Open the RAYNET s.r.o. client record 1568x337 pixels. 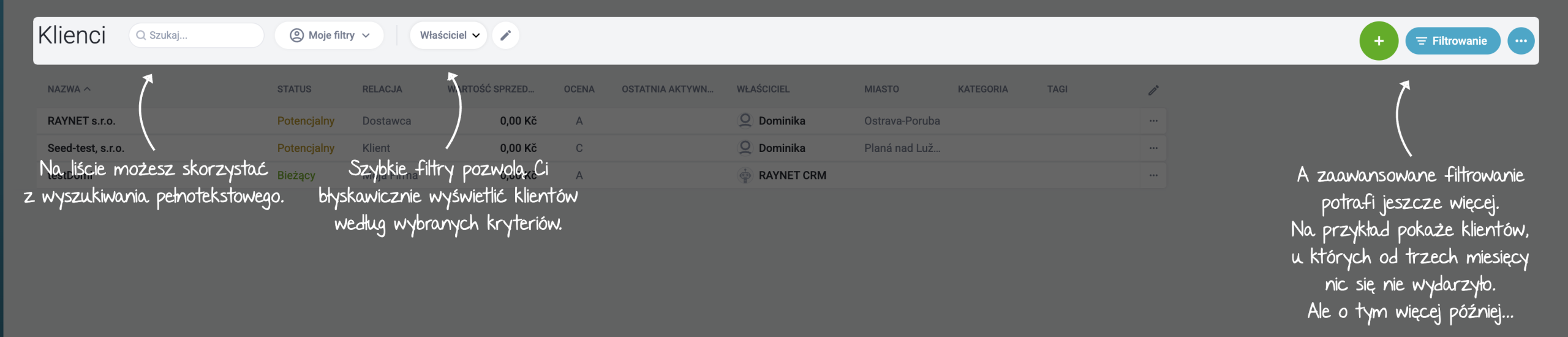pyautogui.click(x=81, y=121)
